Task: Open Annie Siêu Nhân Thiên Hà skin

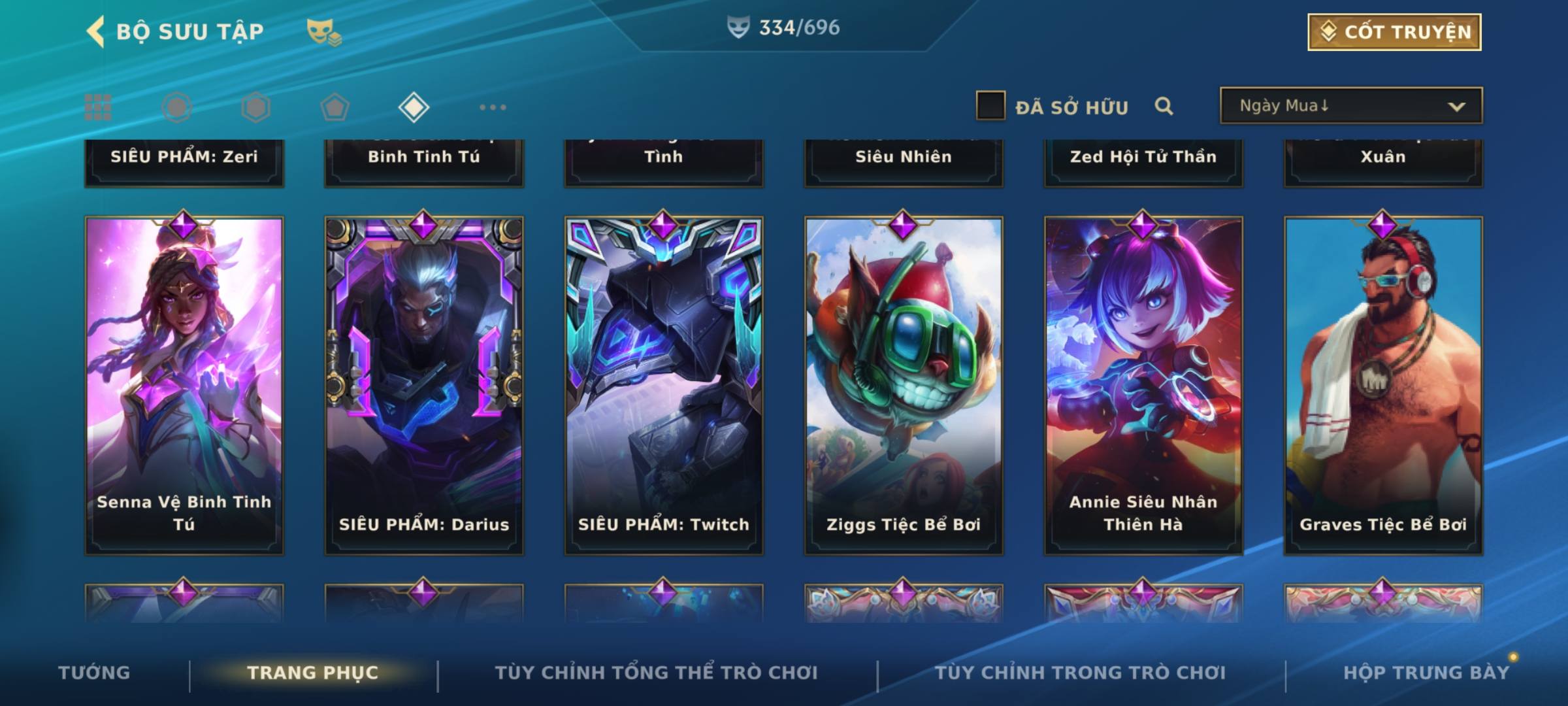Action: pyautogui.click(x=1143, y=386)
